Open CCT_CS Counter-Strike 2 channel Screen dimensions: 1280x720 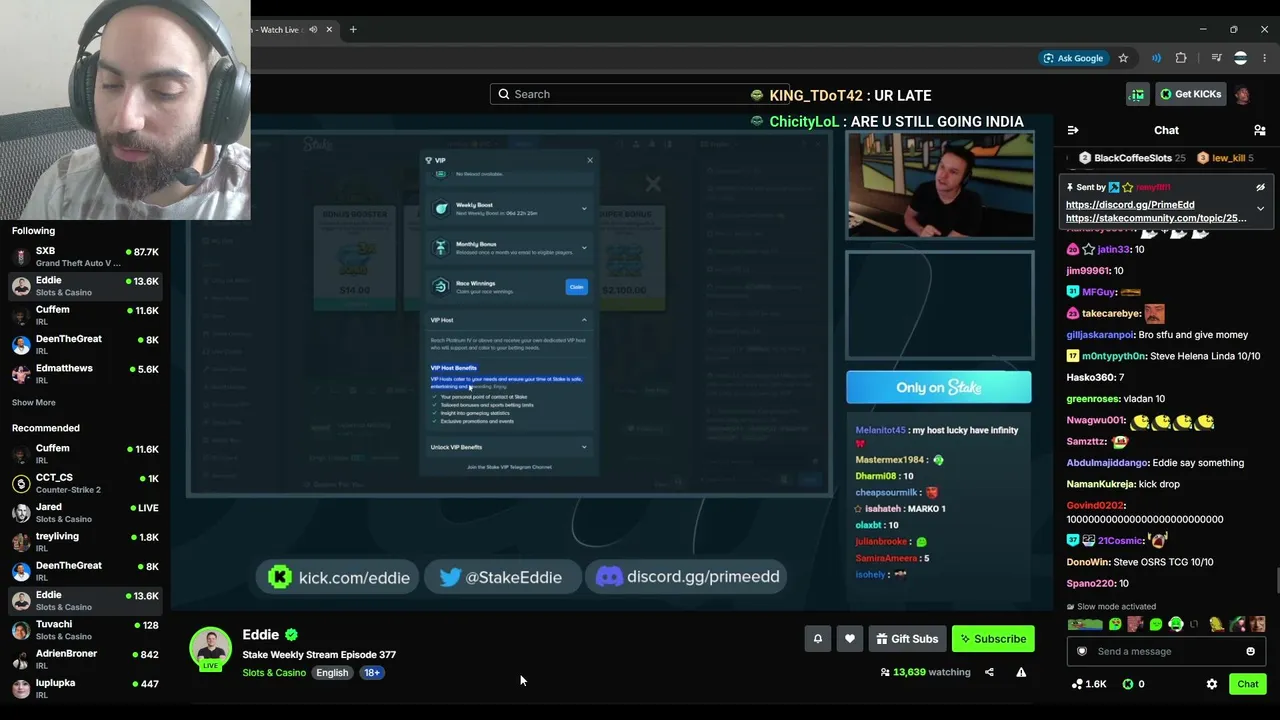[x=85, y=484]
